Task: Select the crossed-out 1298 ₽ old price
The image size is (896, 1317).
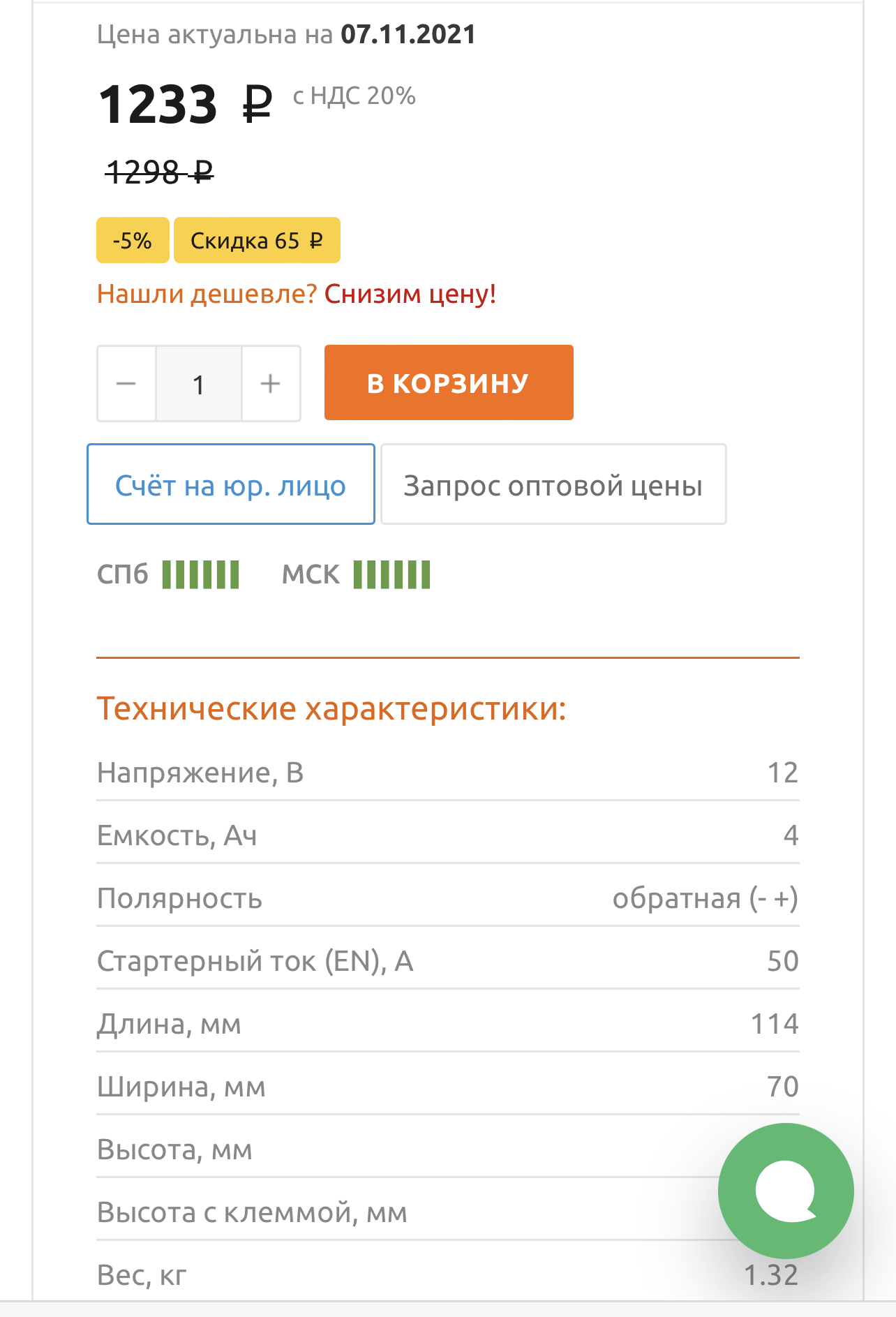Action: [x=159, y=172]
